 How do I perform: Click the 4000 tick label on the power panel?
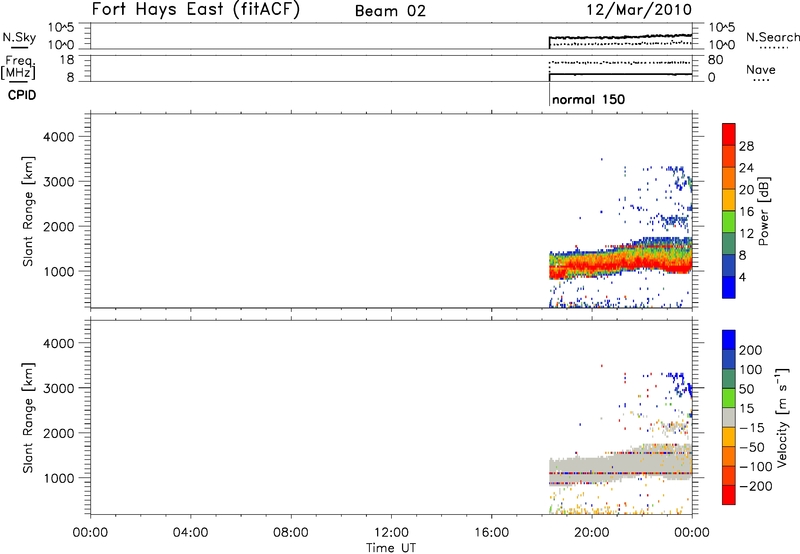pos(59,137)
